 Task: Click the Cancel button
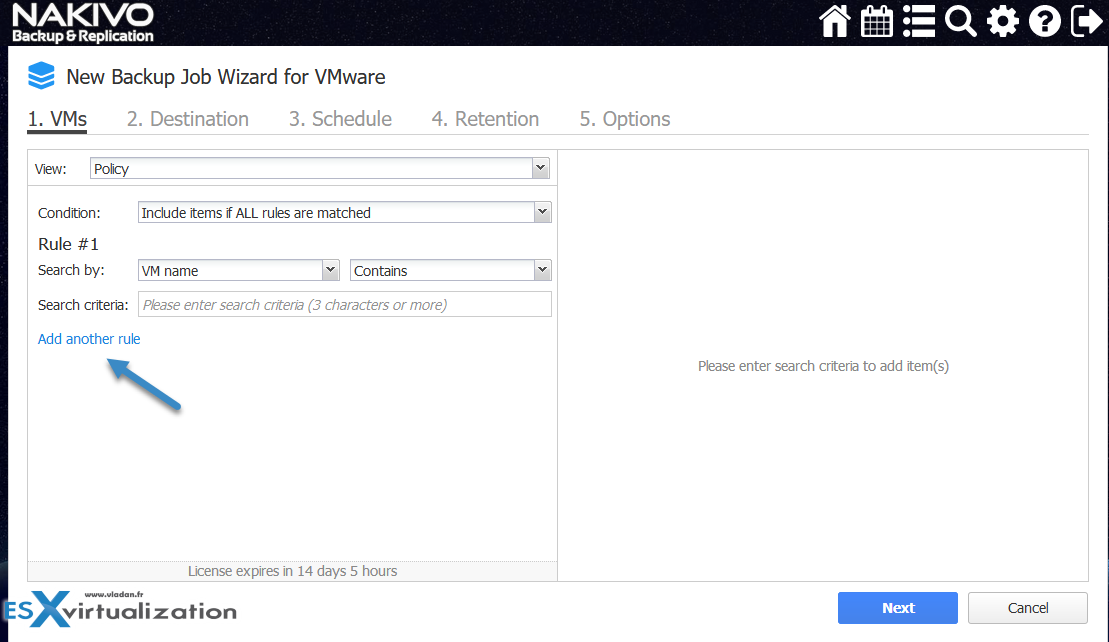click(1028, 608)
